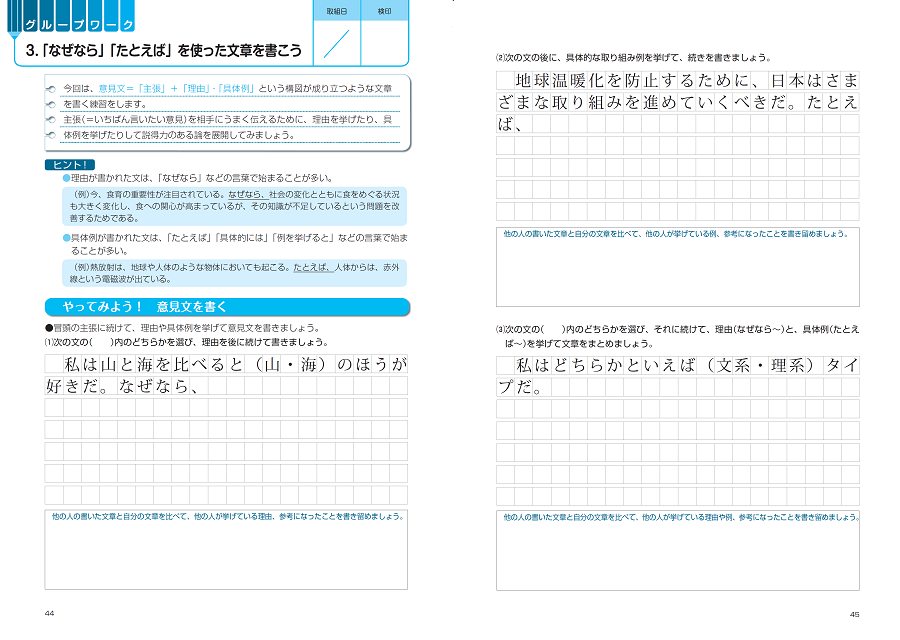This screenshot has height=640, width=900.
Task: Click page number 45
Action: [855, 614]
